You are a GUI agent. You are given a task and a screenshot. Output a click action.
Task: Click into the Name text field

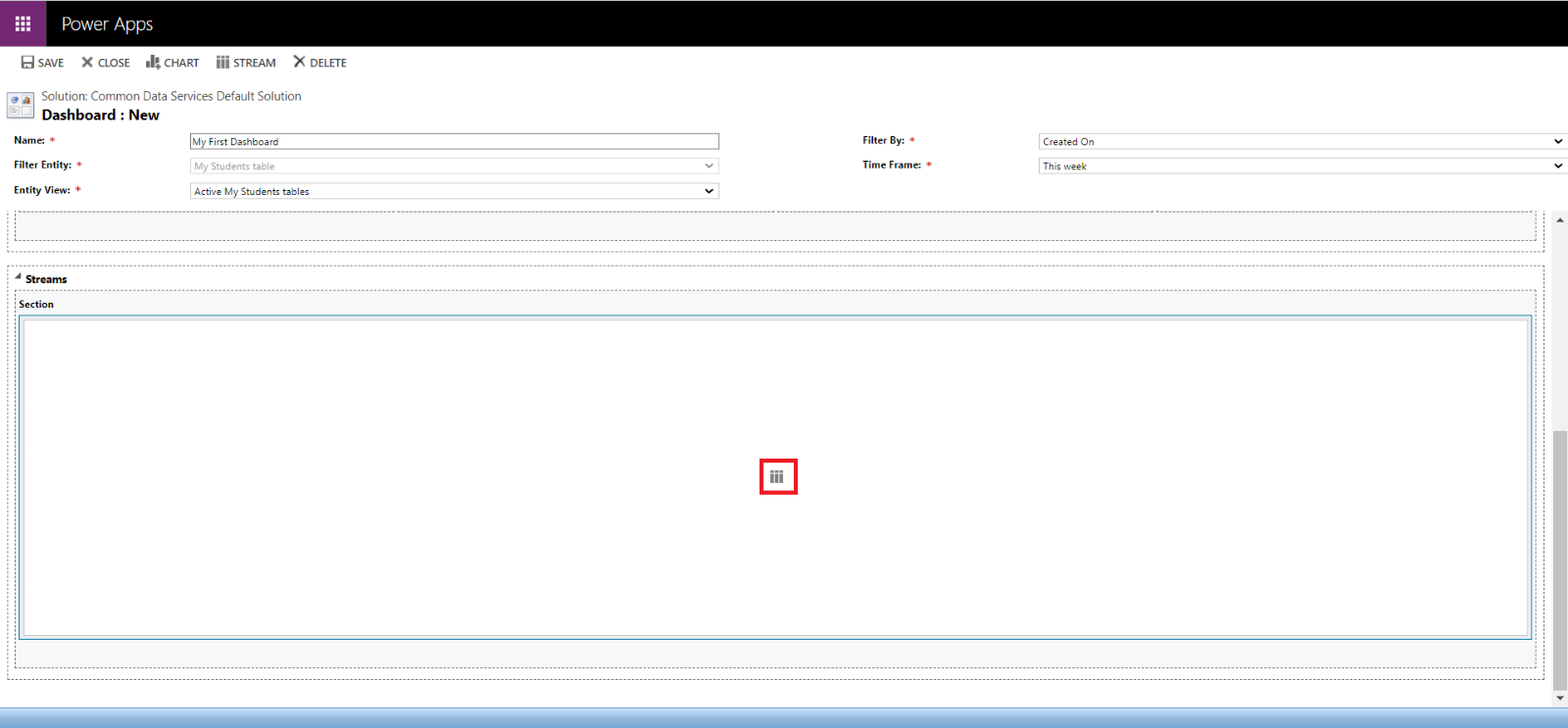point(454,142)
